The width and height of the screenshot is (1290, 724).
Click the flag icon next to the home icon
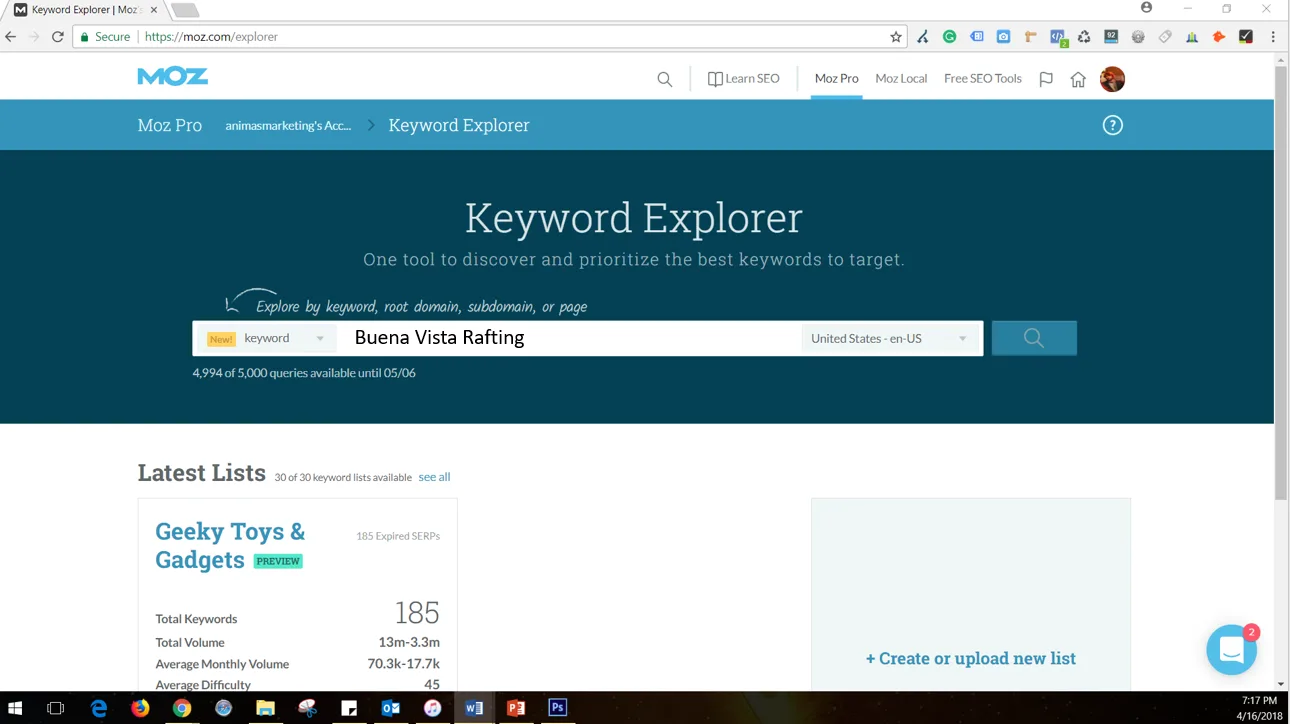pyautogui.click(x=1045, y=78)
